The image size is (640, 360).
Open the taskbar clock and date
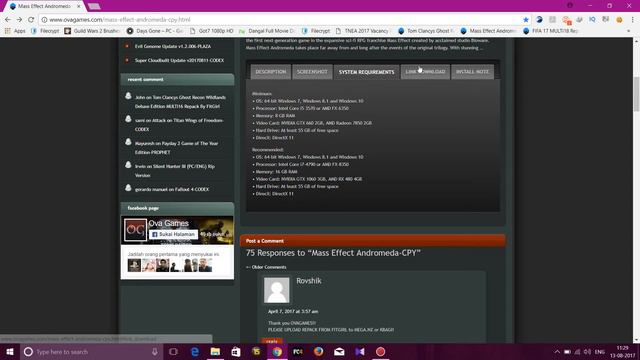[622, 351]
